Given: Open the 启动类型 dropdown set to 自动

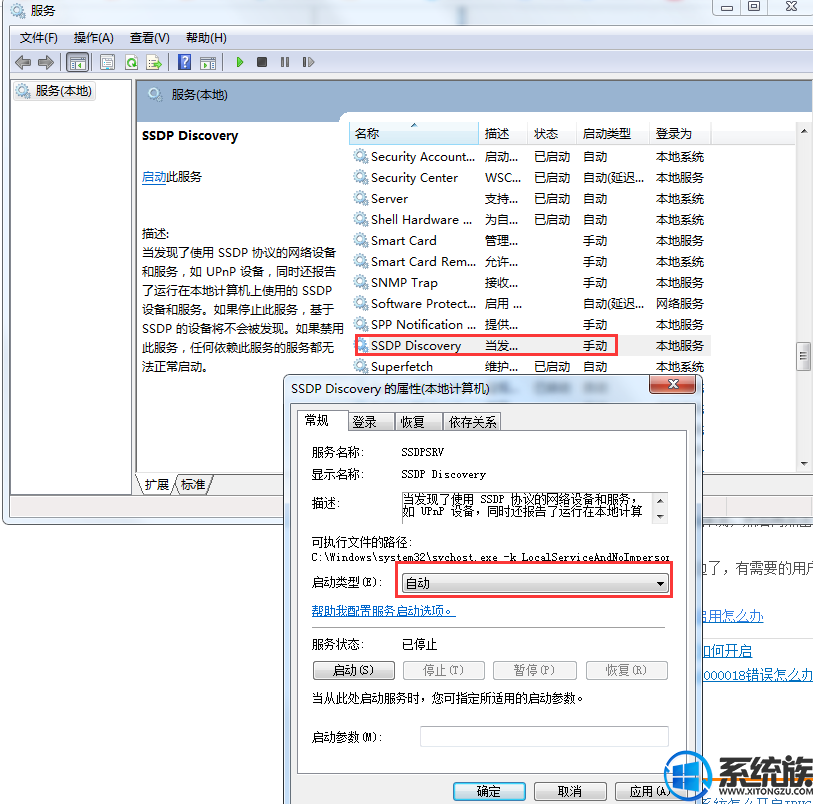Looking at the screenshot, I should (x=534, y=583).
